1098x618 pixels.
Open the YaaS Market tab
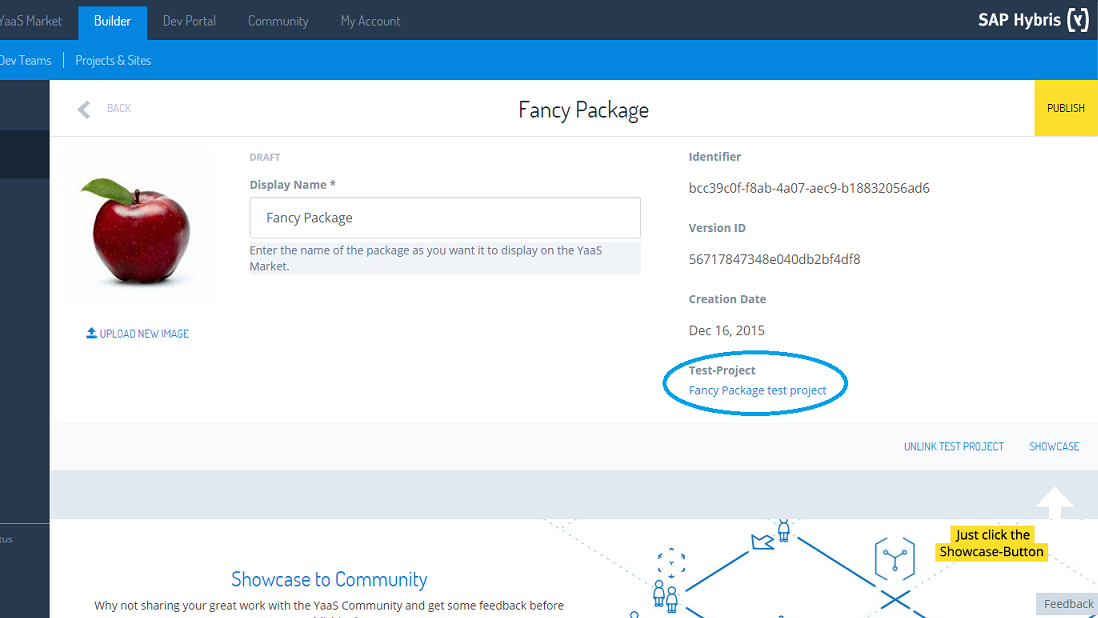31,21
